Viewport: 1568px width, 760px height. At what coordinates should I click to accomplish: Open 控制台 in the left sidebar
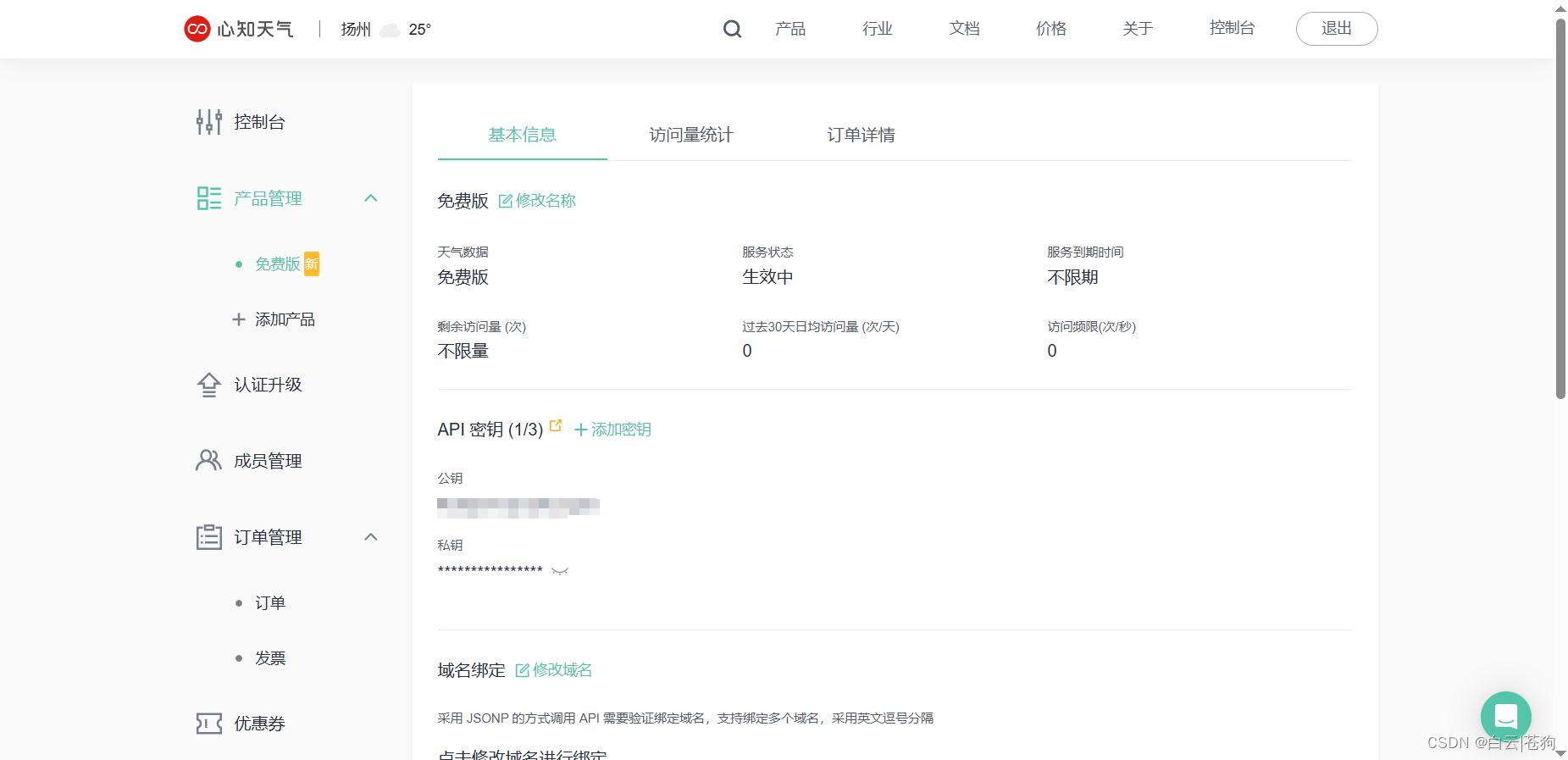coord(259,122)
